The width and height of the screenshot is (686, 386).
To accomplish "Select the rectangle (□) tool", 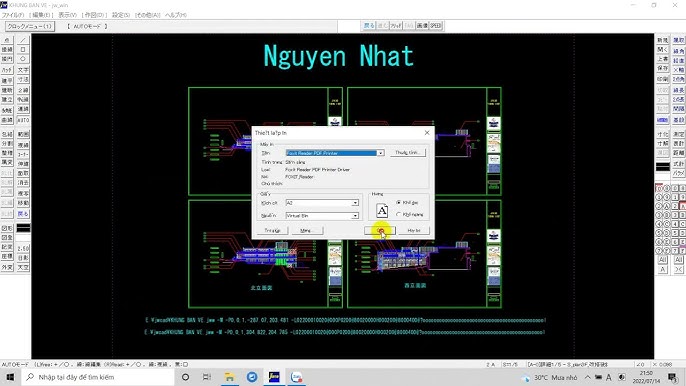I will 23,49.
